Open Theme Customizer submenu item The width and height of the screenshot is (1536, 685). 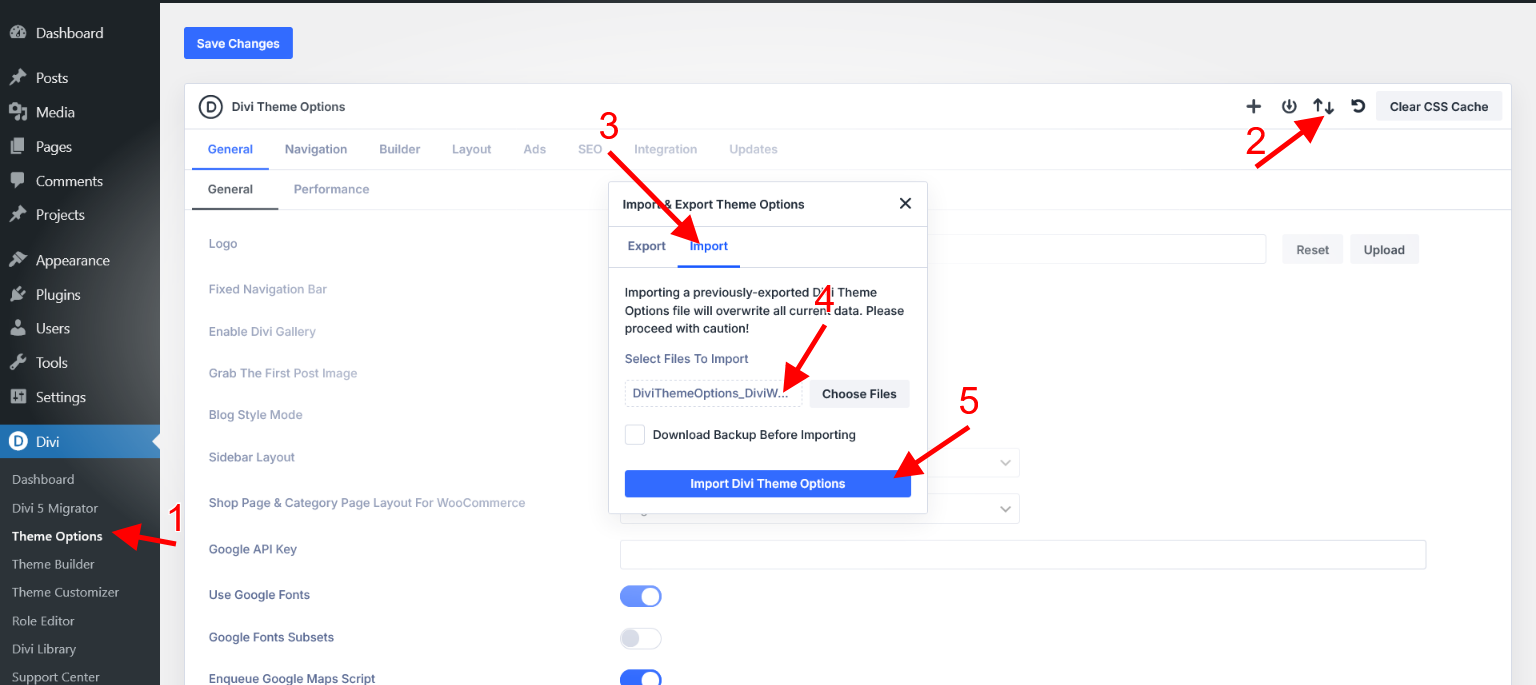click(65, 592)
